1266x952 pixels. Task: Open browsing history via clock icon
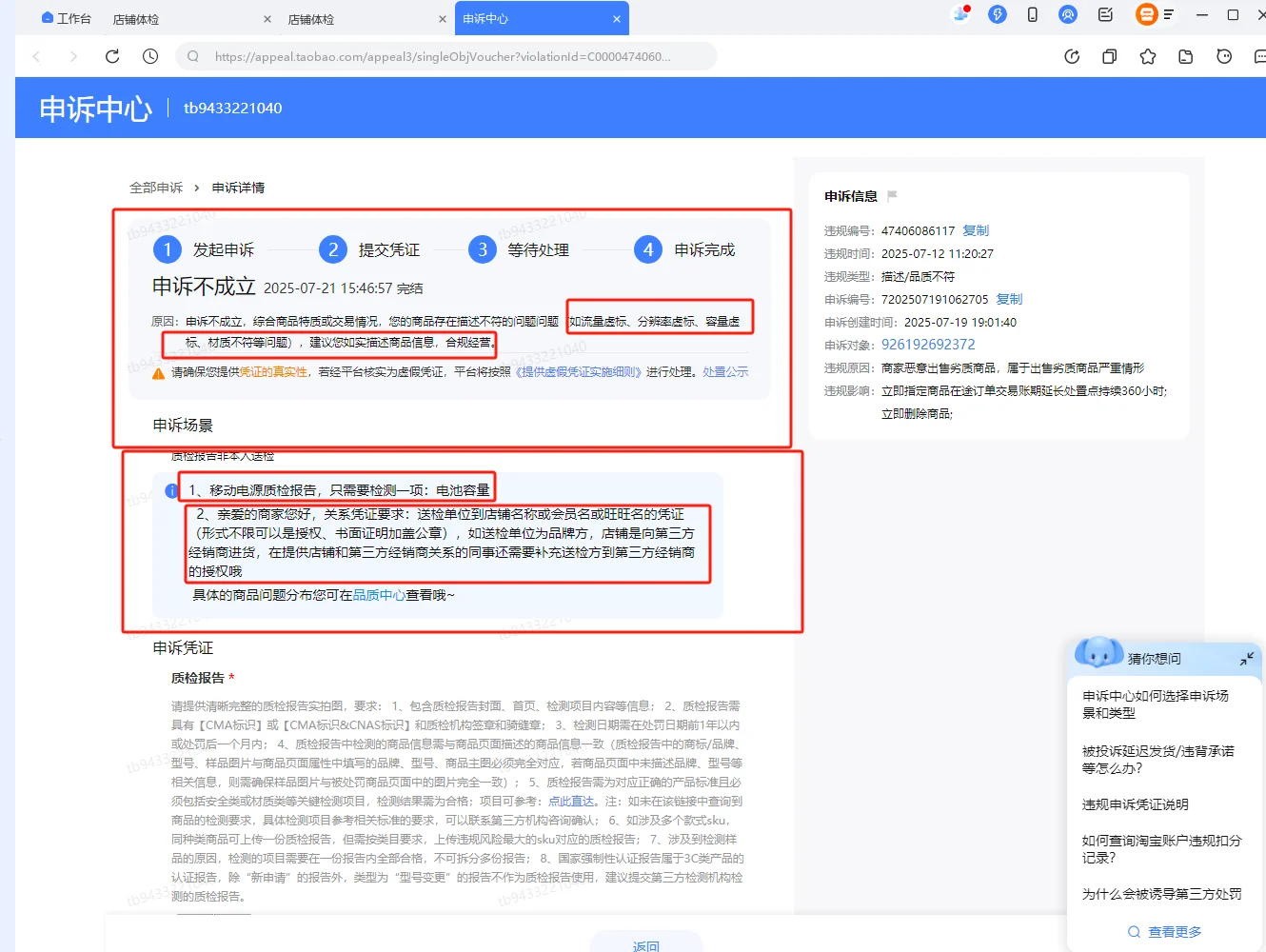(149, 56)
